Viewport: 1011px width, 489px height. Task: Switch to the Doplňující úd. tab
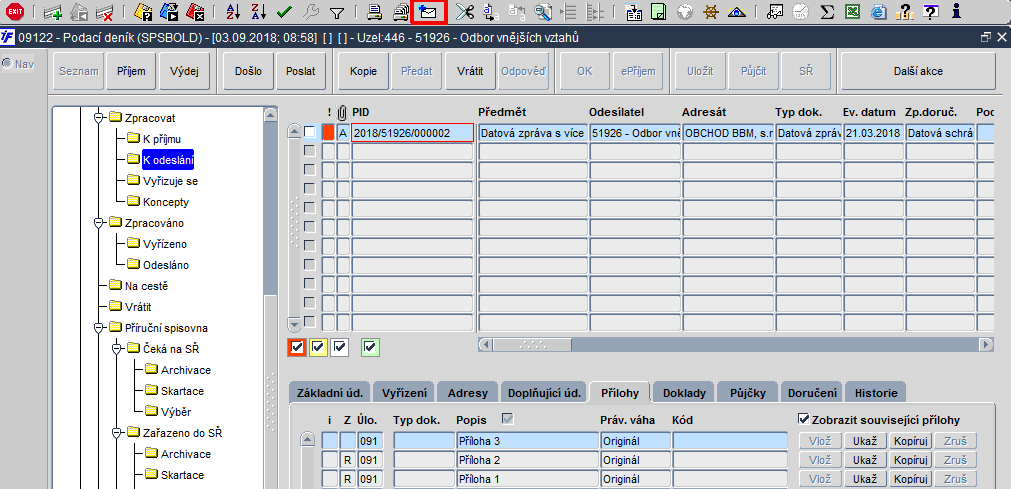(545, 392)
